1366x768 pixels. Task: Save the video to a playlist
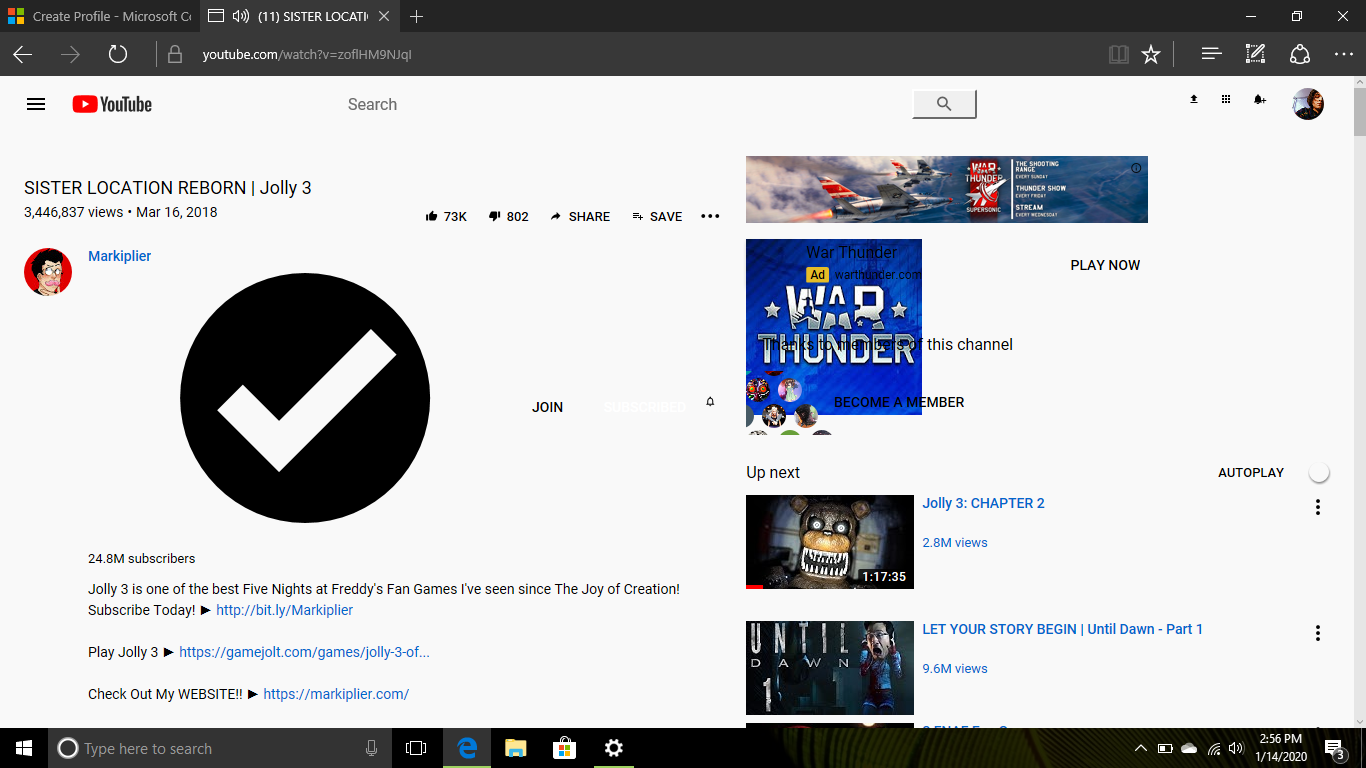pos(657,216)
